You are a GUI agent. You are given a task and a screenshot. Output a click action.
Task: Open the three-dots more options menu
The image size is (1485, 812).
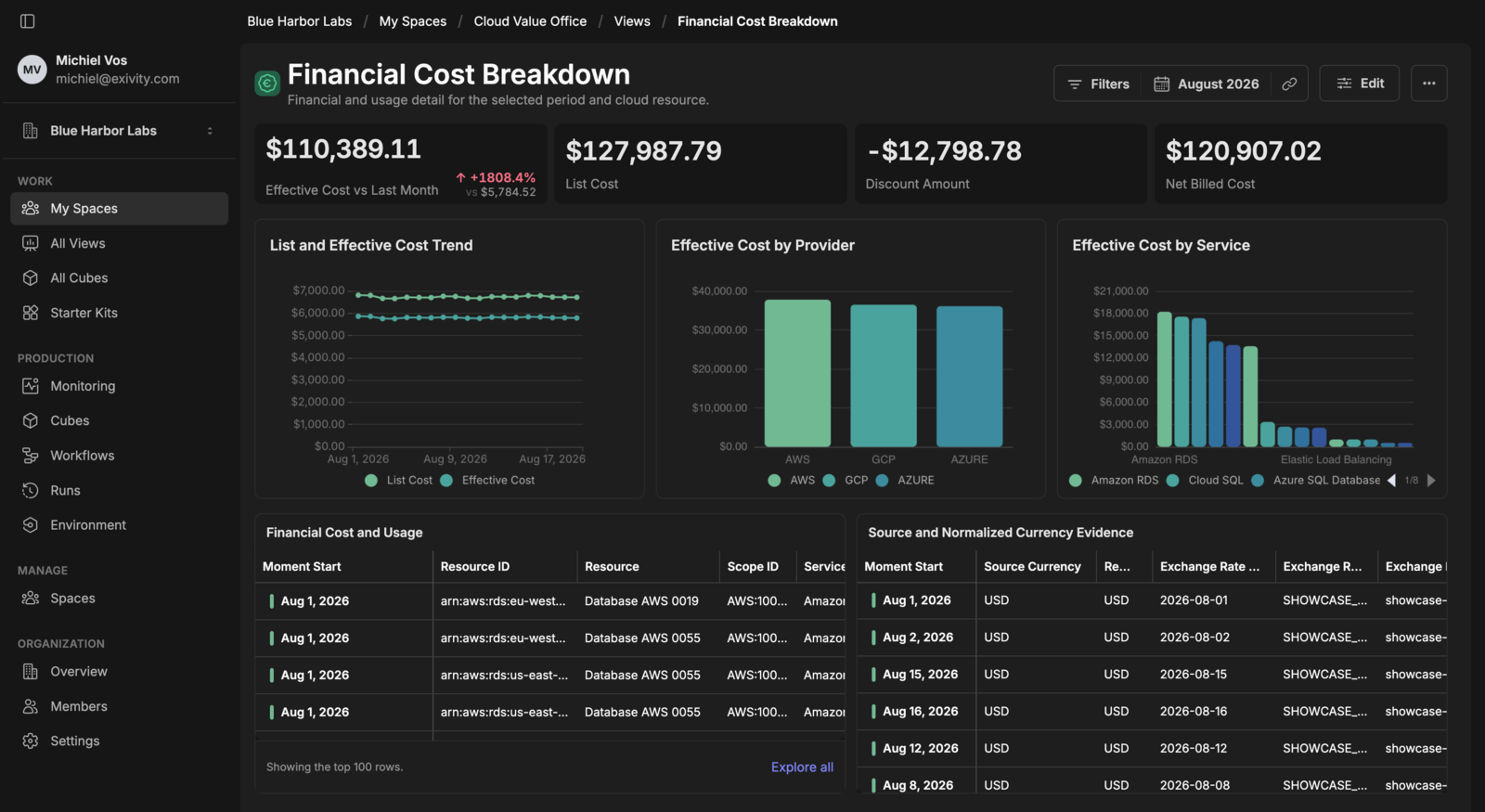pyautogui.click(x=1429, y=84)
